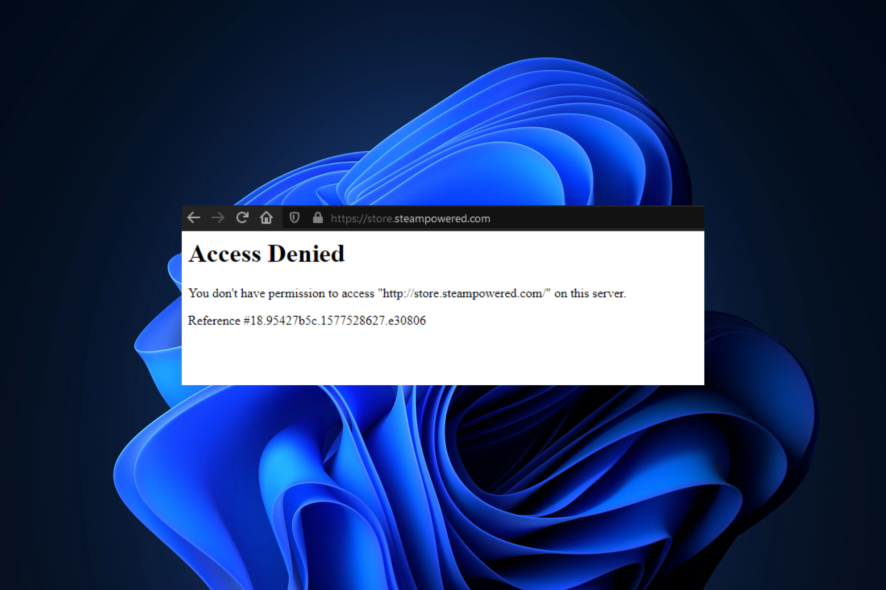The image size is (886, 590).
Task: Go back with the browser back arrow
Action: click(x=194, y=218)
